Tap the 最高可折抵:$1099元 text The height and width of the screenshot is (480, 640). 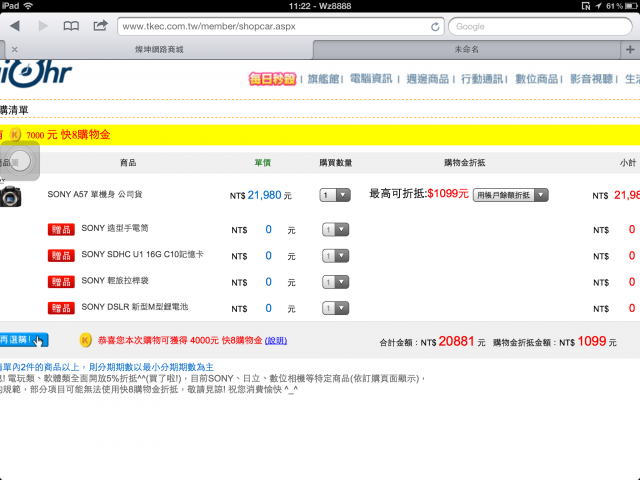(x=419, y=193)
